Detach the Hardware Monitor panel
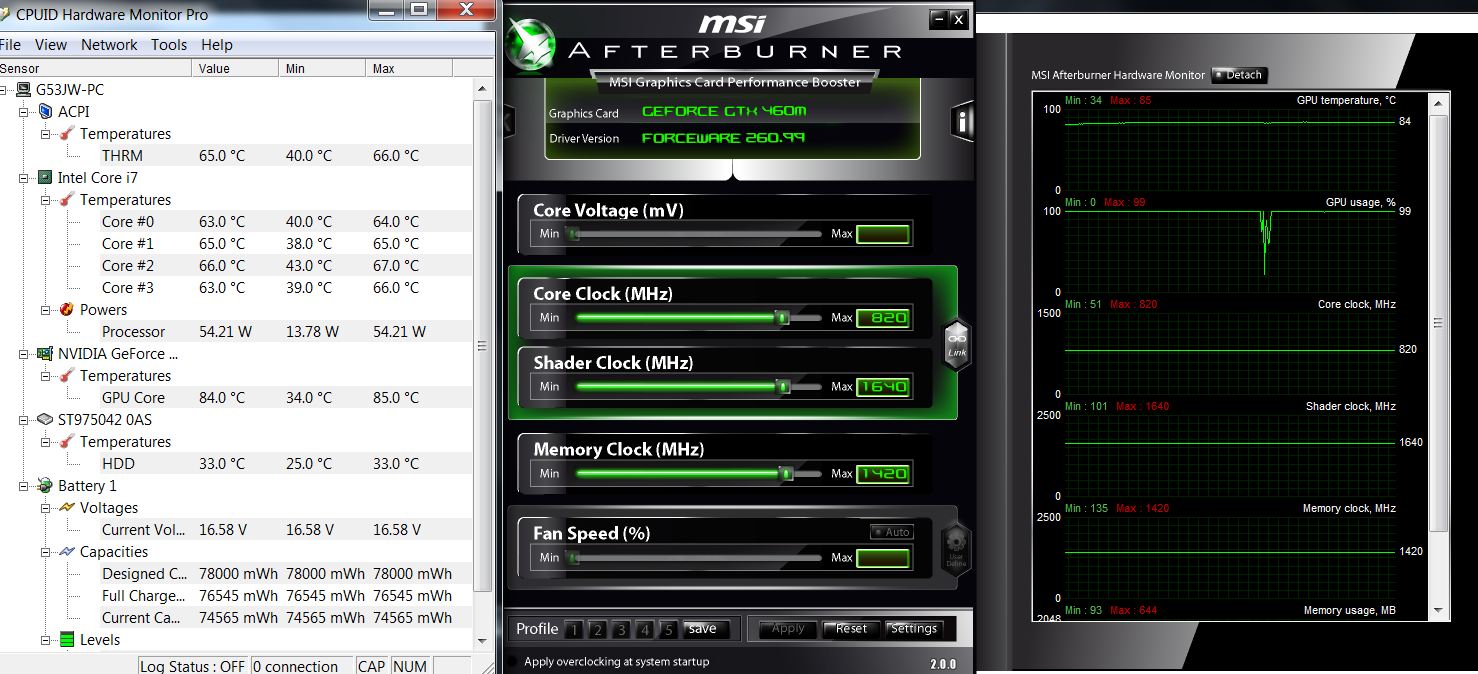 pos(1239,75)
